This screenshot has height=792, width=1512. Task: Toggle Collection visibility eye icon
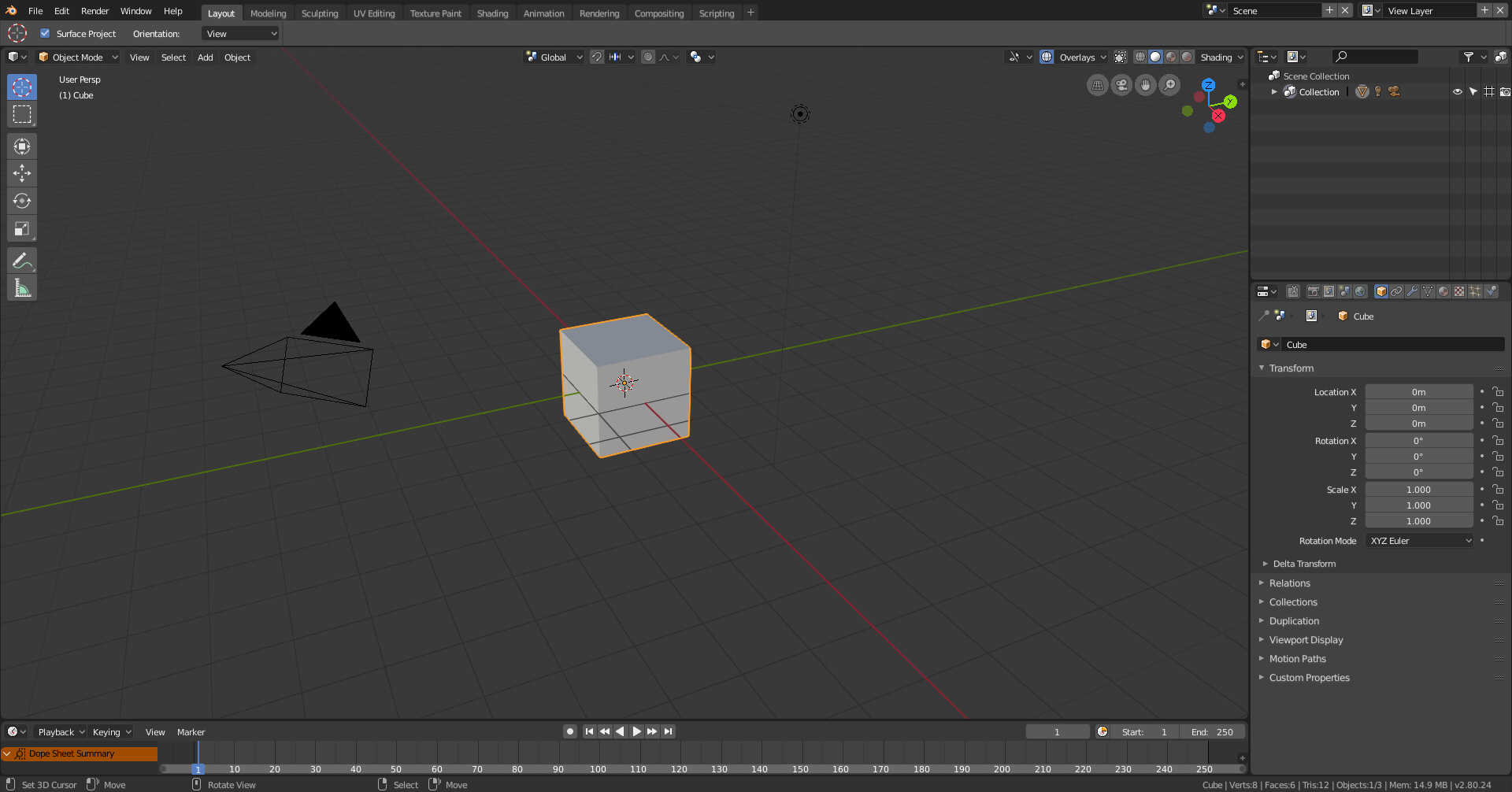(1458, 92)
